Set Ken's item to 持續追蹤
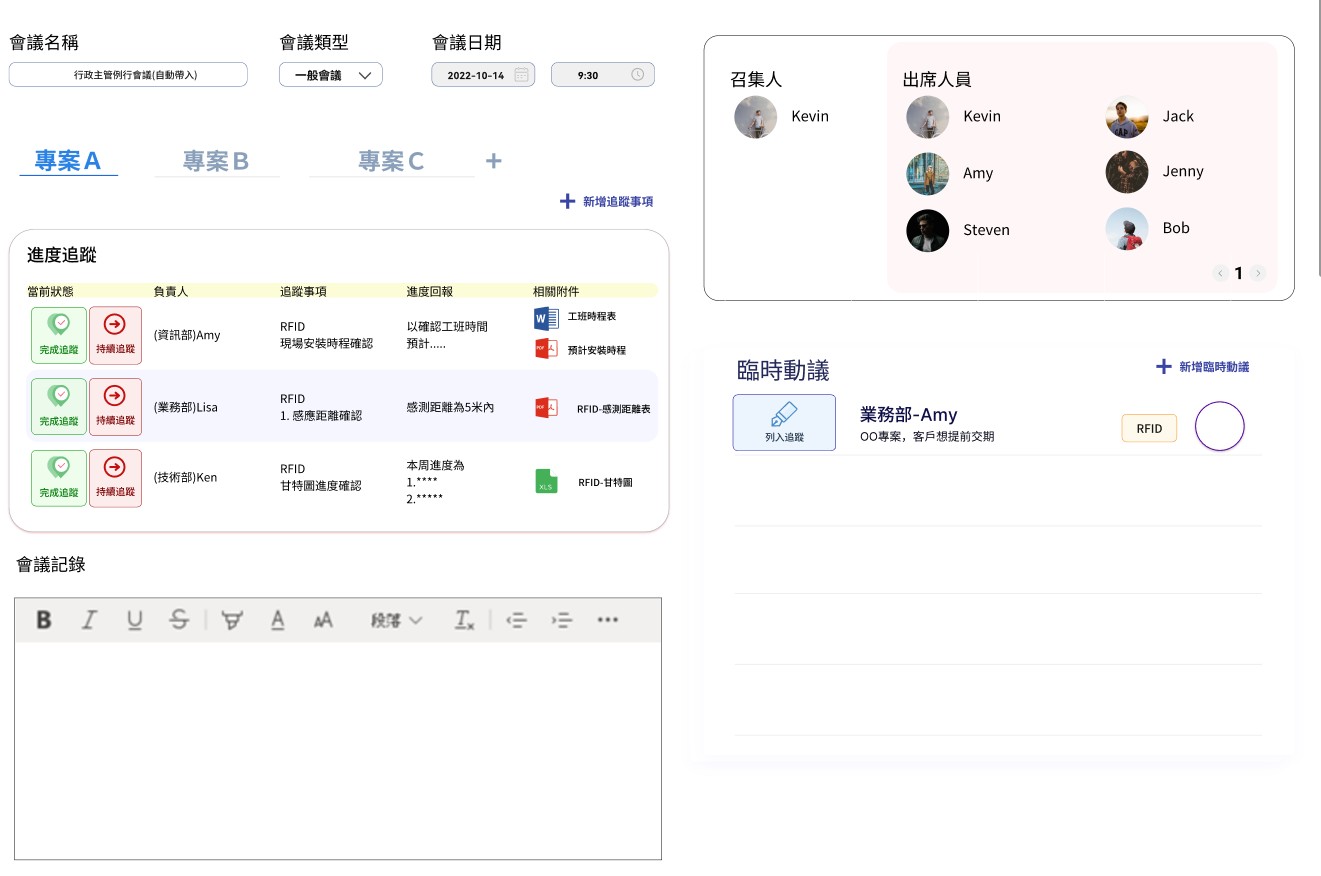Image resolution: width=1321 pixels, height=876 pixels. point(115,479)
